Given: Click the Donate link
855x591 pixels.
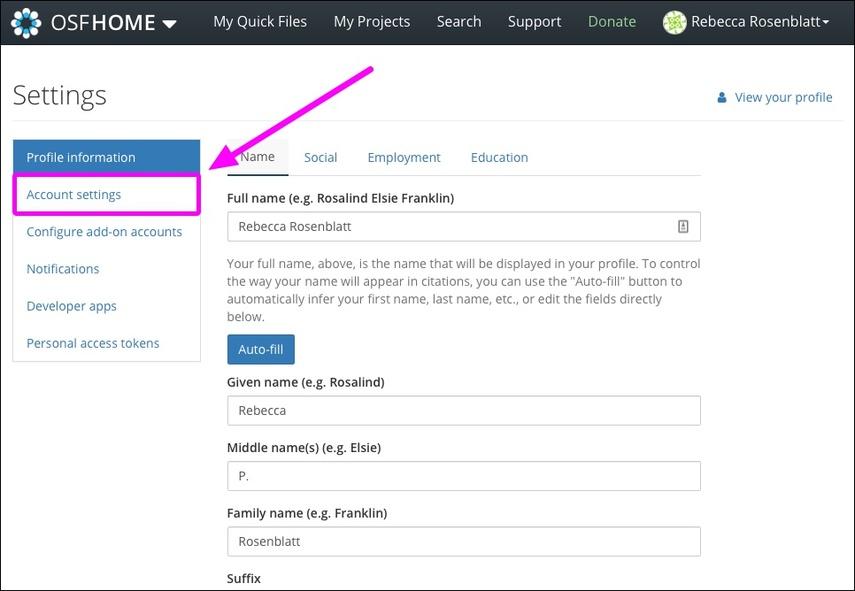Looking at the screenshot, I should [612, 22].
